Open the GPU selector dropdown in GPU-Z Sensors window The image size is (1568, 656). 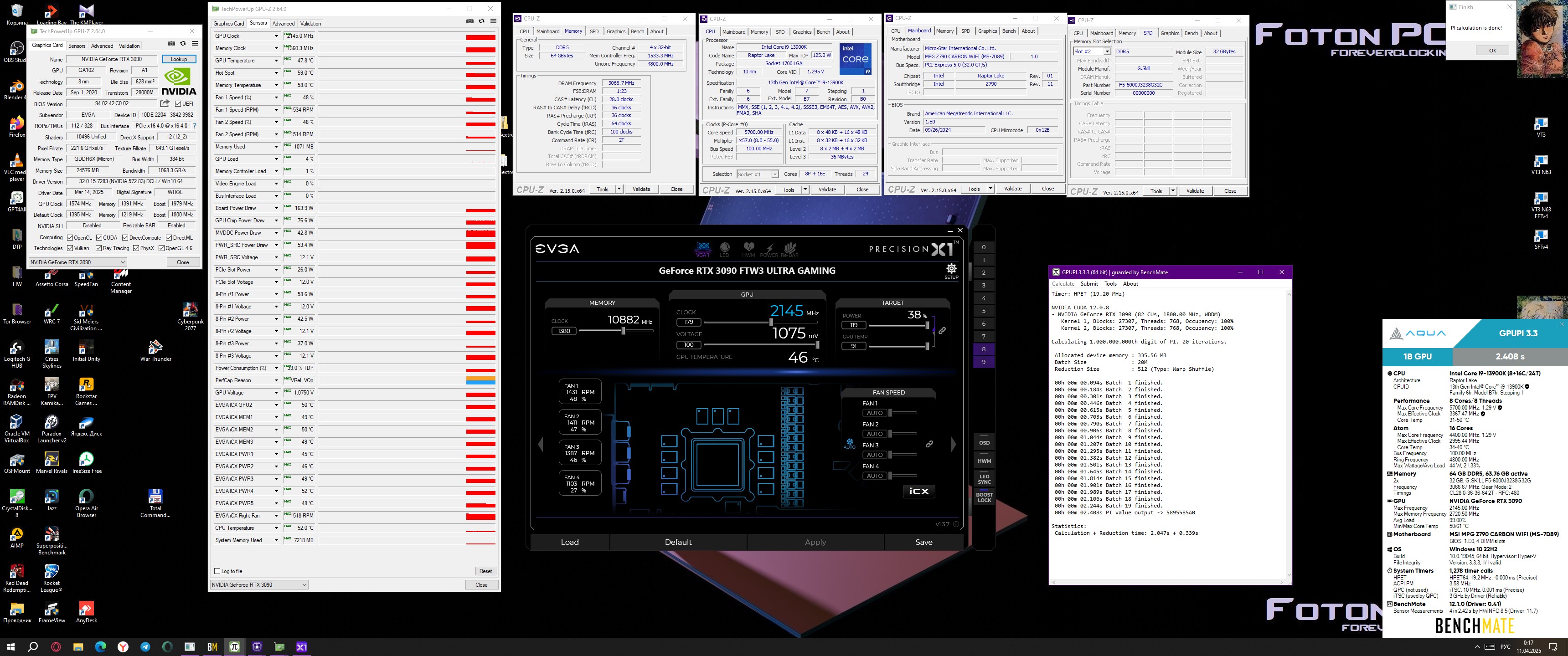pos(259,585)
